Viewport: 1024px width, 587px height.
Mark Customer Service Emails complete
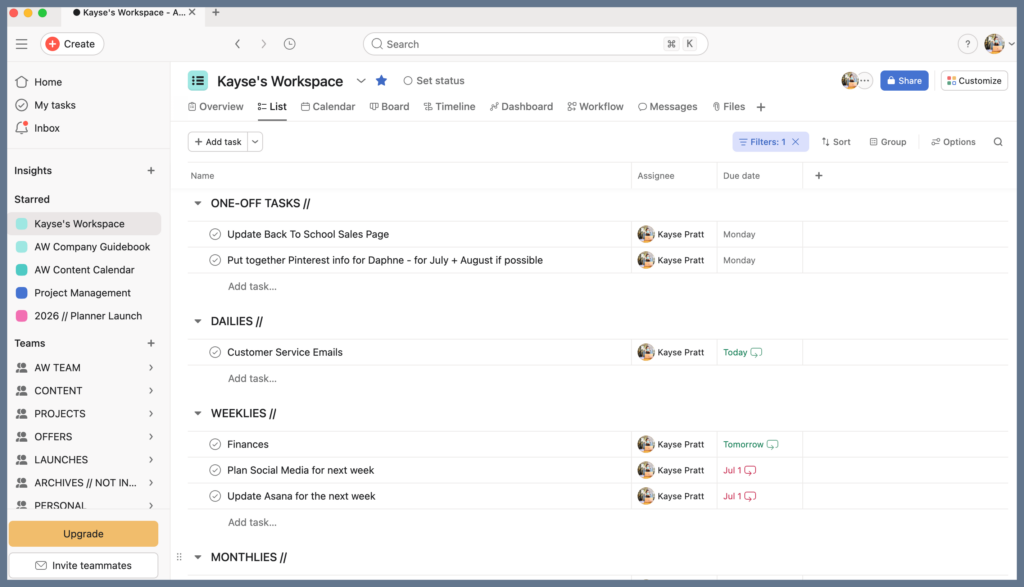pos(215,352)
